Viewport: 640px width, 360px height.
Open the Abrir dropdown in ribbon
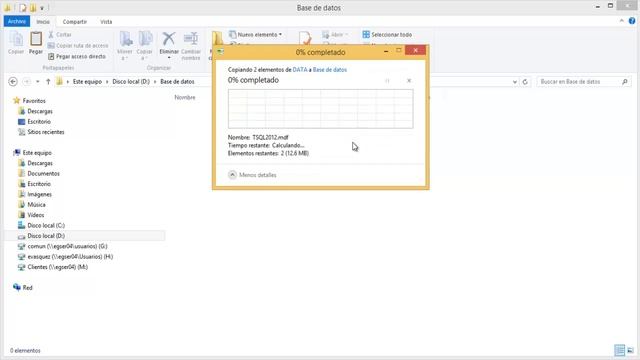[336, 35]
